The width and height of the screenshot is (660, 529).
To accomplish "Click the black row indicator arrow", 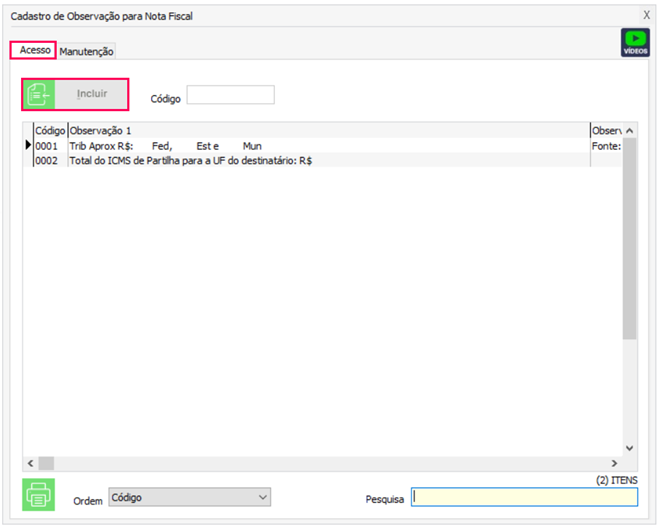I will (x=28, y=145).
